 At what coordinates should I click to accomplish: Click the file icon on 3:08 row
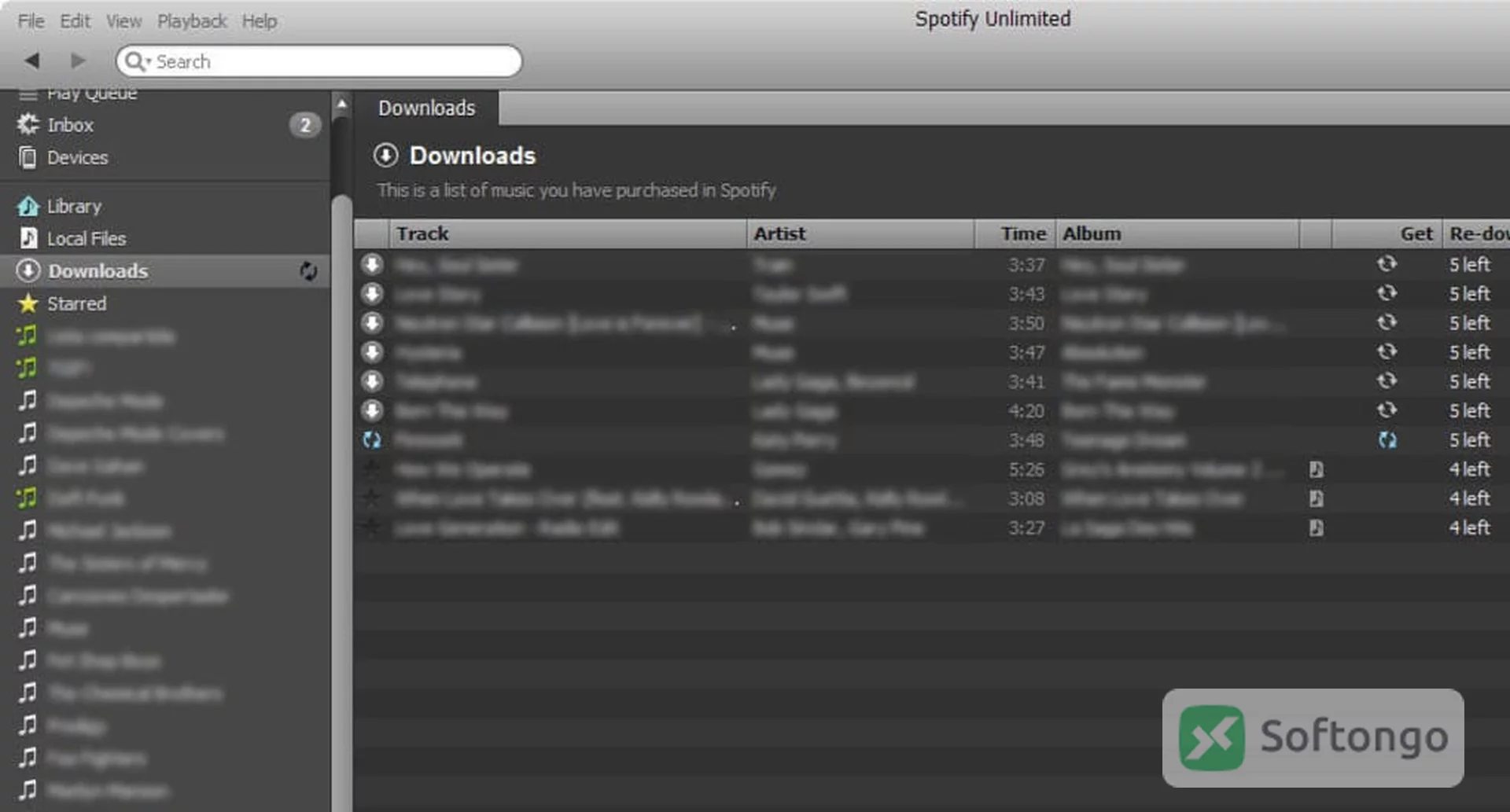click(1316, 498)
